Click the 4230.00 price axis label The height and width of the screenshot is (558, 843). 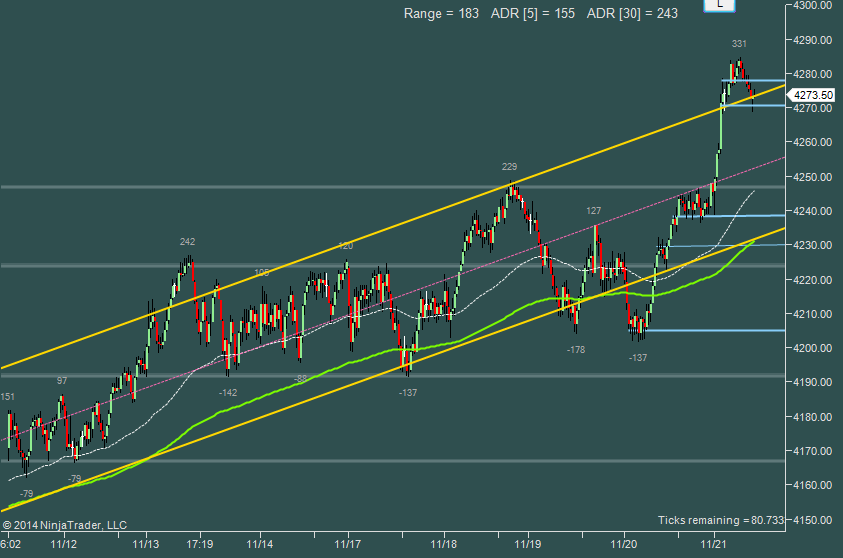point(812,245)
